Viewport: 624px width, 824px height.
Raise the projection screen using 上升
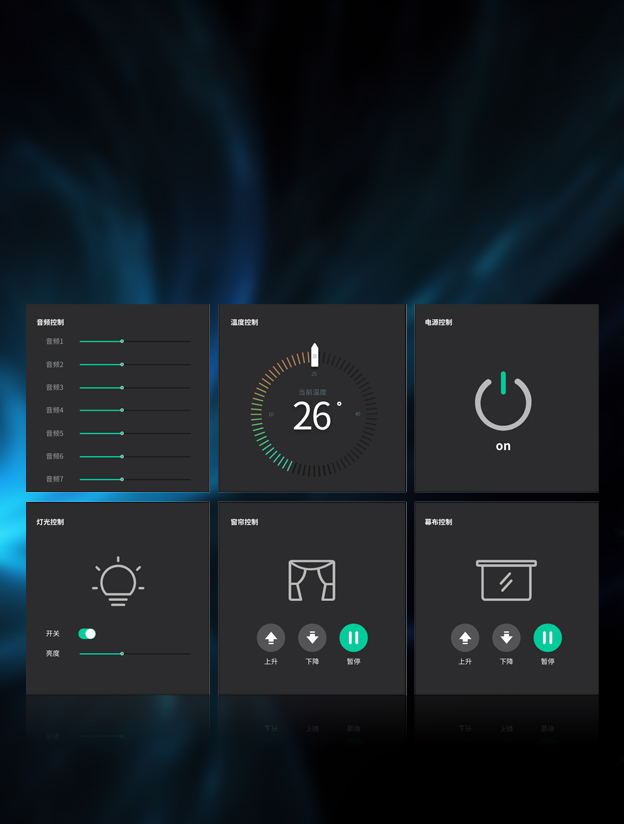[465, 638]
